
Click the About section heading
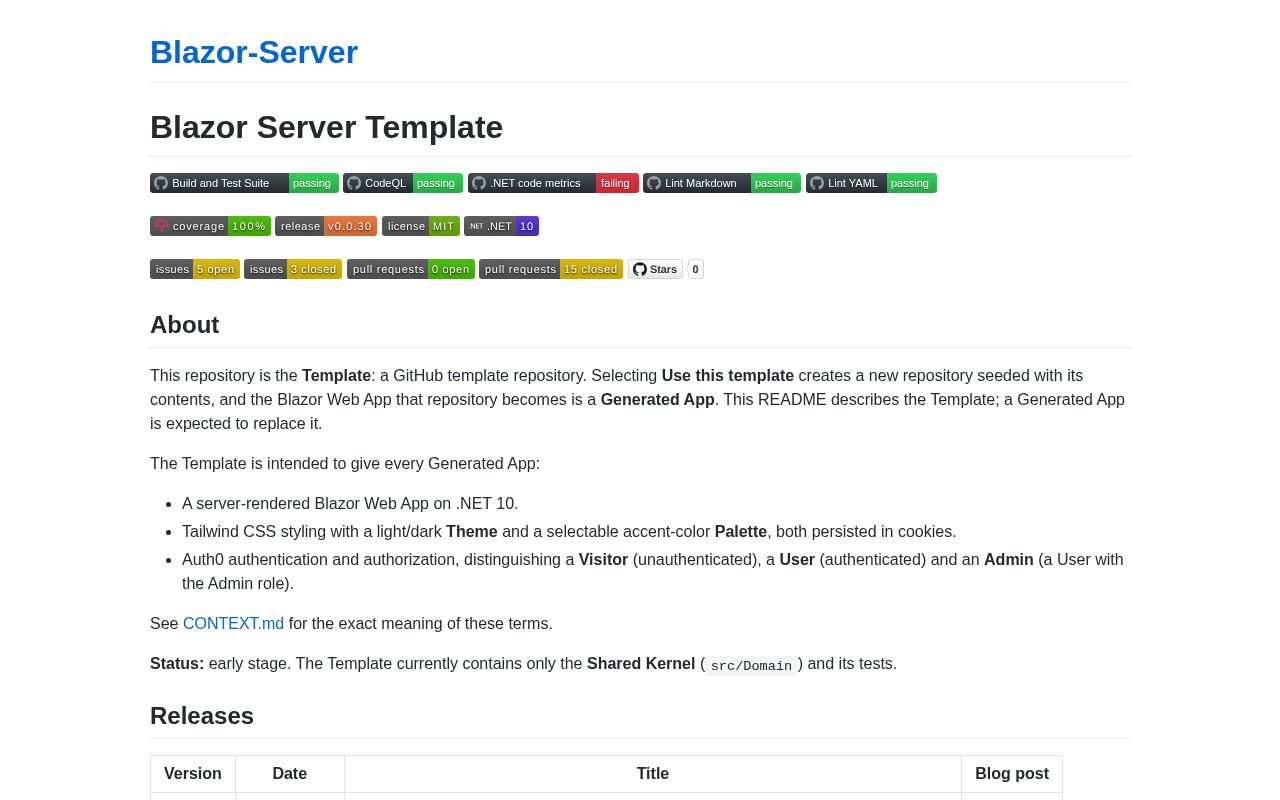tap(185, 325)
